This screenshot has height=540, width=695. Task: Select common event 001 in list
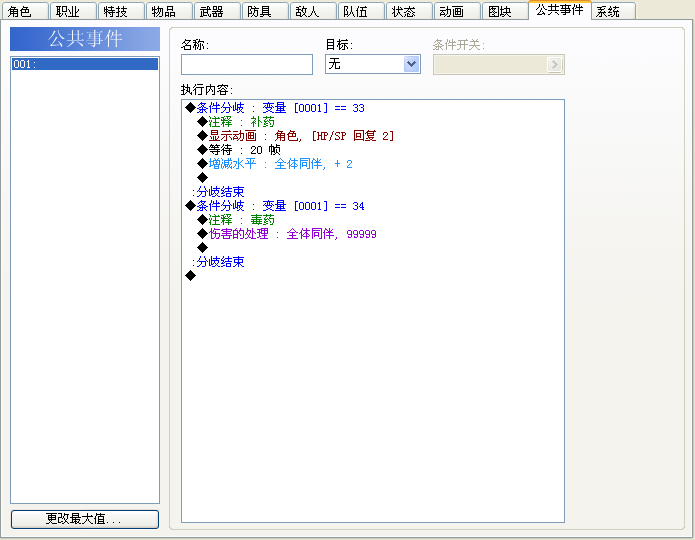pyautogui.click(x=85, y=64)
